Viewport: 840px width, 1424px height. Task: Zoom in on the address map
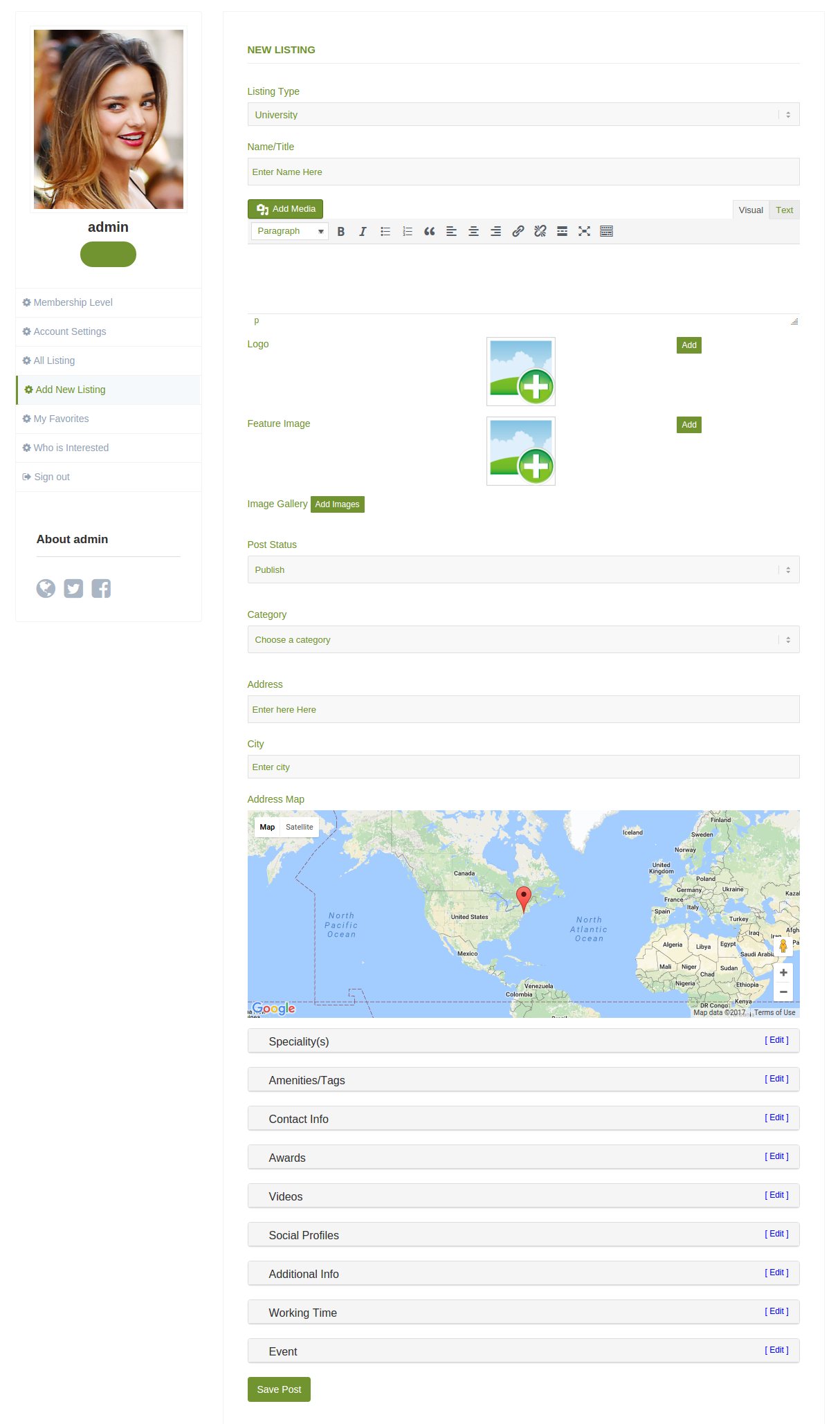pyautogui.click(x=783, y=973)
